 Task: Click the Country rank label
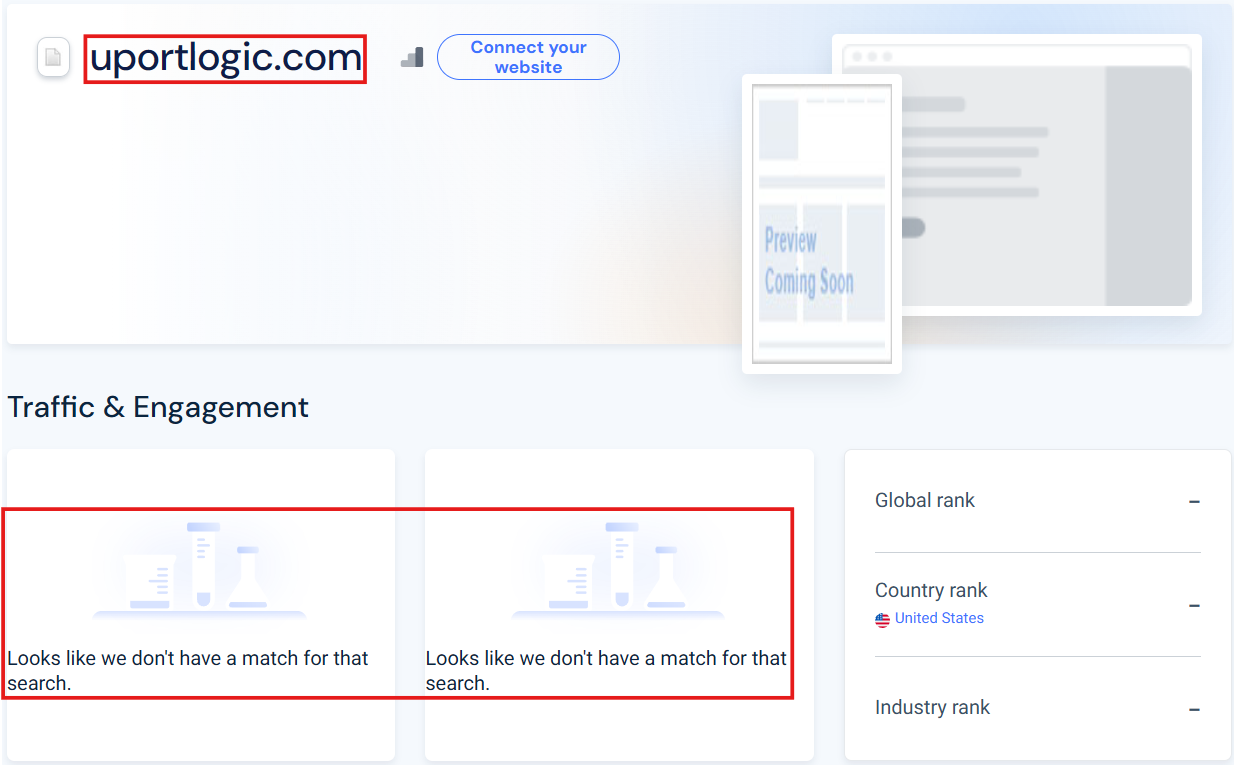coord(931,590)
